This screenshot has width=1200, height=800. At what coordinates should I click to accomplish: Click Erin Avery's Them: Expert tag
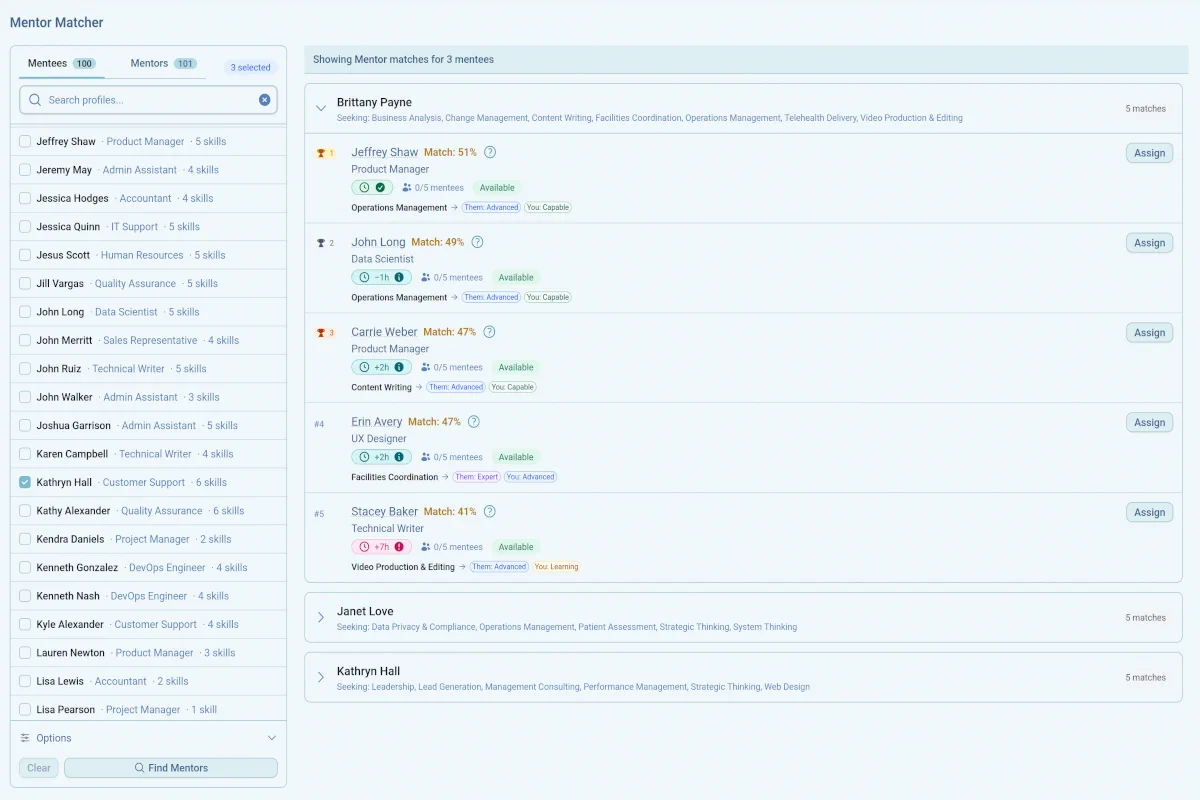click(x=476, y=477)
